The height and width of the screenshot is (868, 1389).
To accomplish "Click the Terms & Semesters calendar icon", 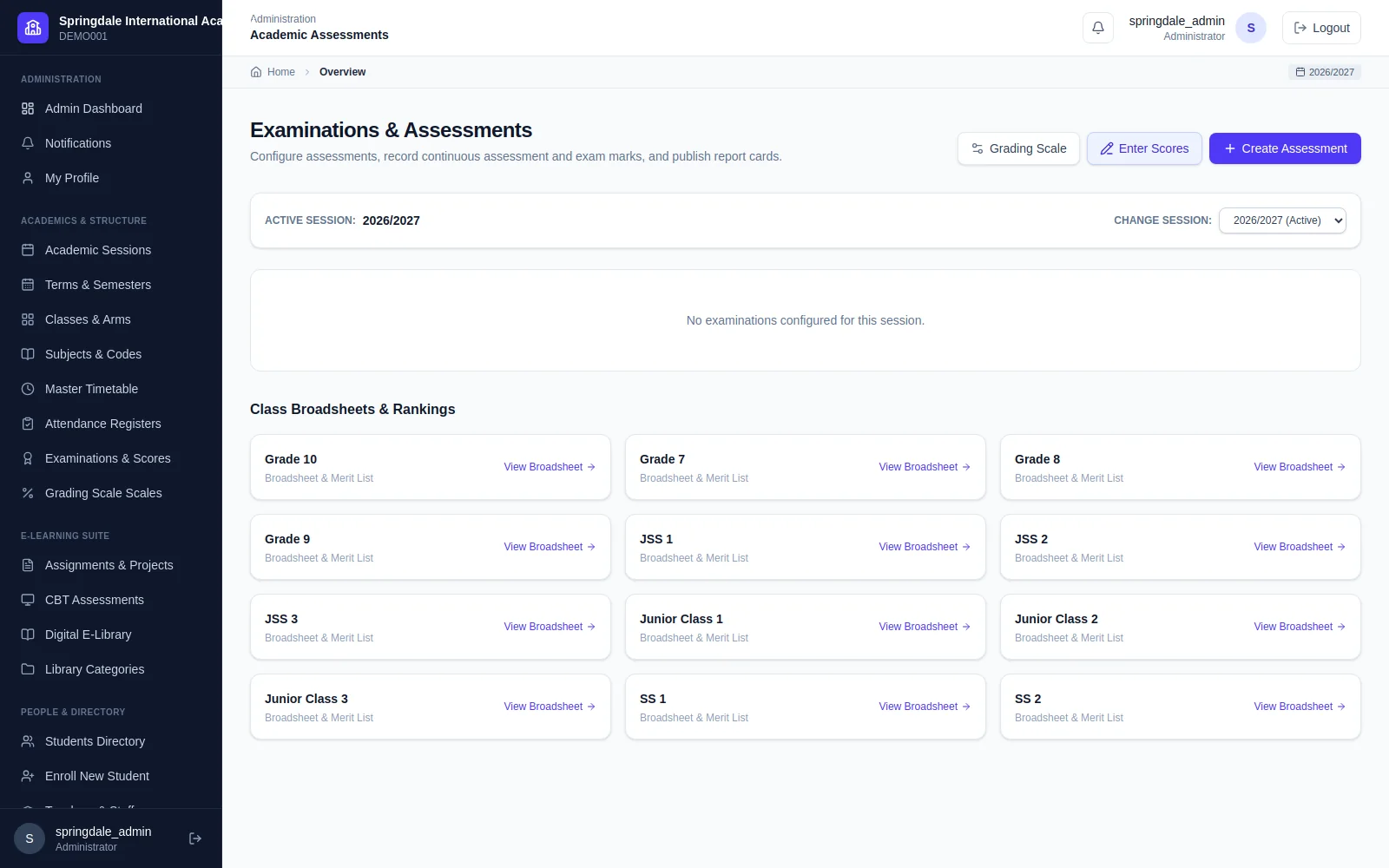I will tap(28, 285).
